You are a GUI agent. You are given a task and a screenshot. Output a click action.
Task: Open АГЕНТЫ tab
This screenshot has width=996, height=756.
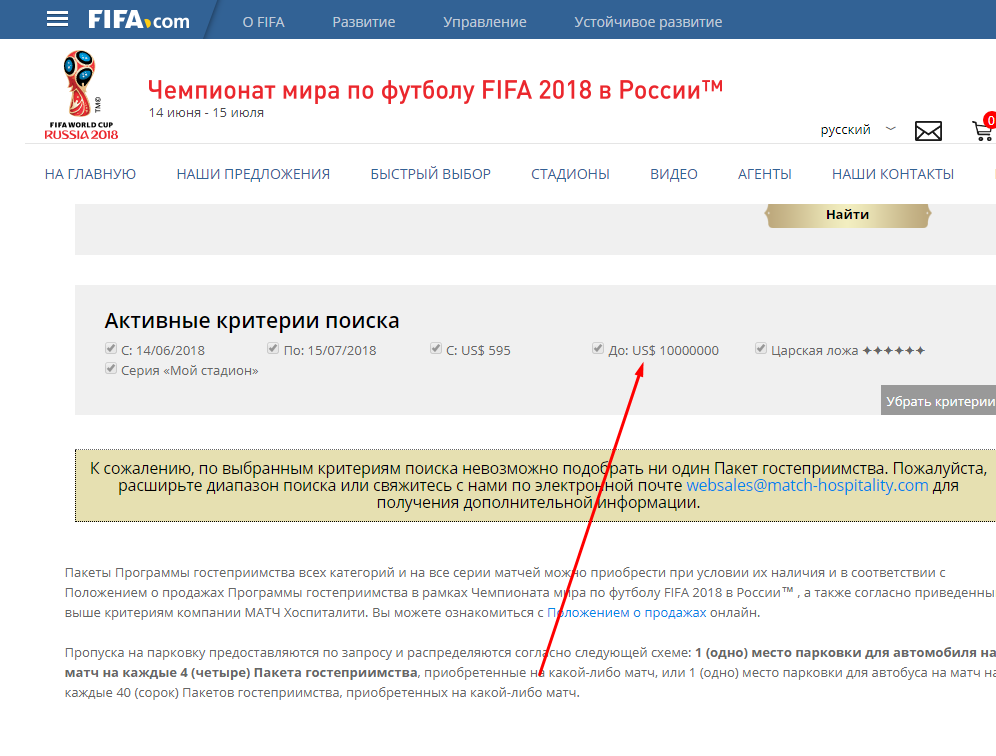(x=765, y=174)
